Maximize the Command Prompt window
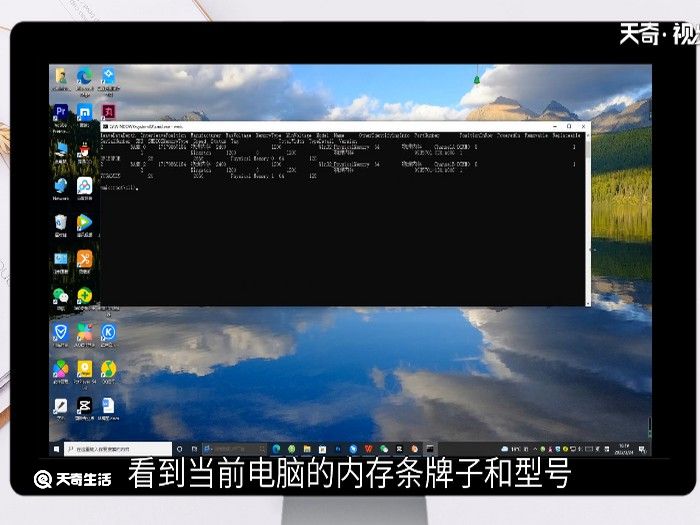700x525 pixels. (x=569, y=126)
